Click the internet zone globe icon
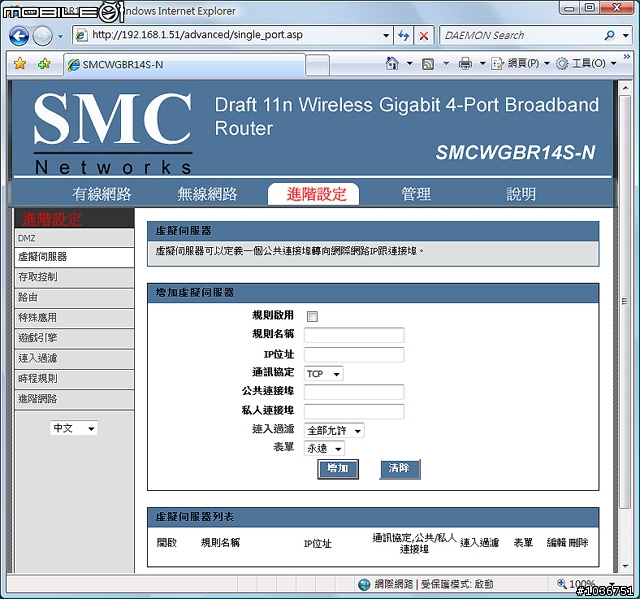The height and width of the screenshot is (599, 640). [x=364, y=584]
